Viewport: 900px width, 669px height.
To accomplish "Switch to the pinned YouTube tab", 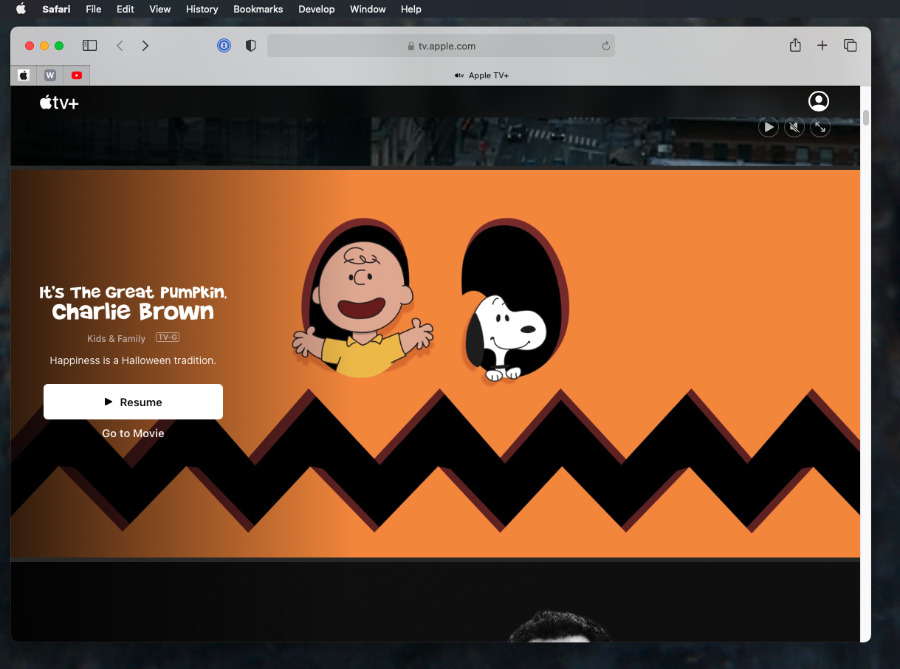I will click(x=76, y=75).
